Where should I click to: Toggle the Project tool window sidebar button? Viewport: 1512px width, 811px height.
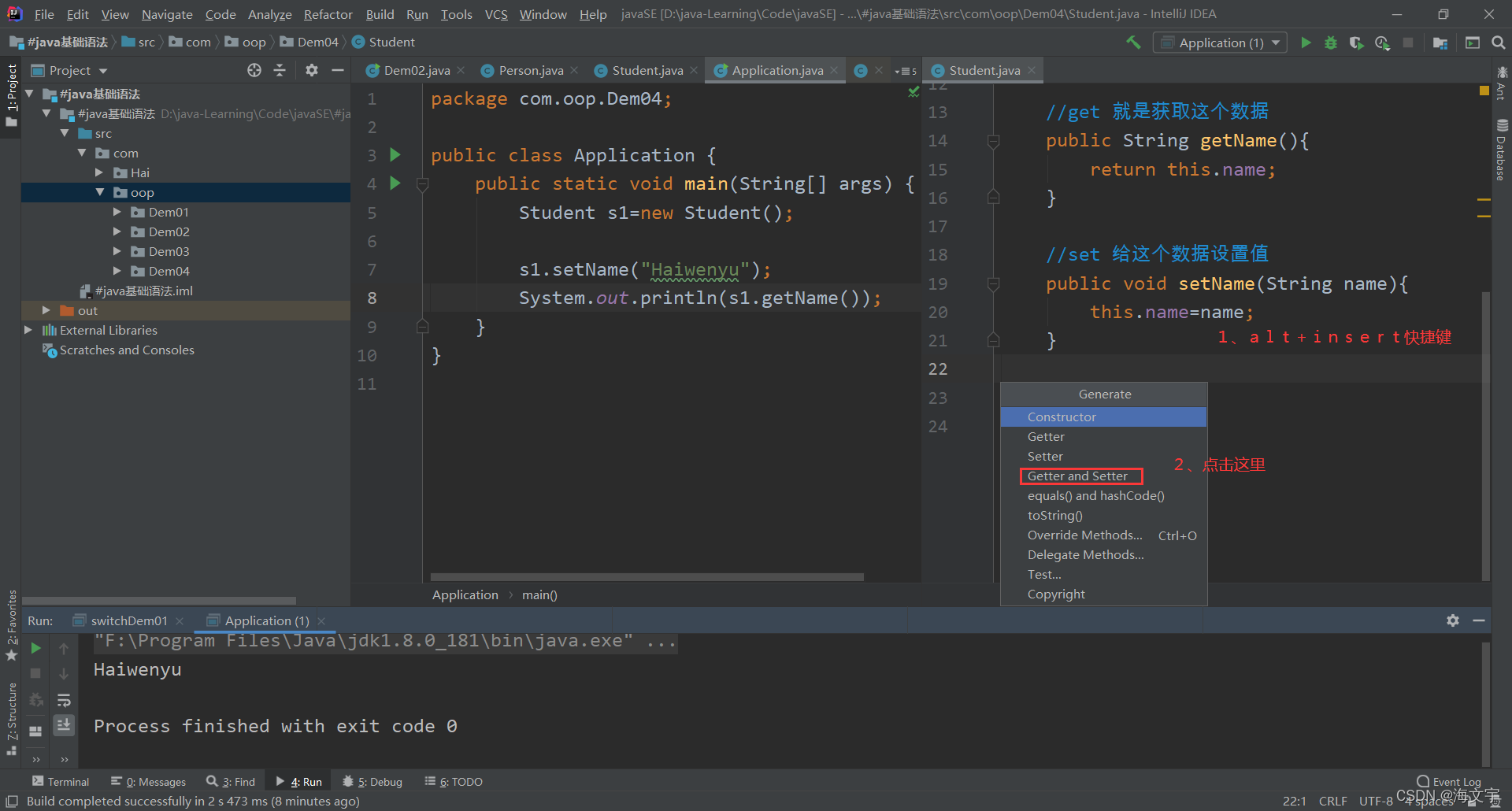[11, 94]
